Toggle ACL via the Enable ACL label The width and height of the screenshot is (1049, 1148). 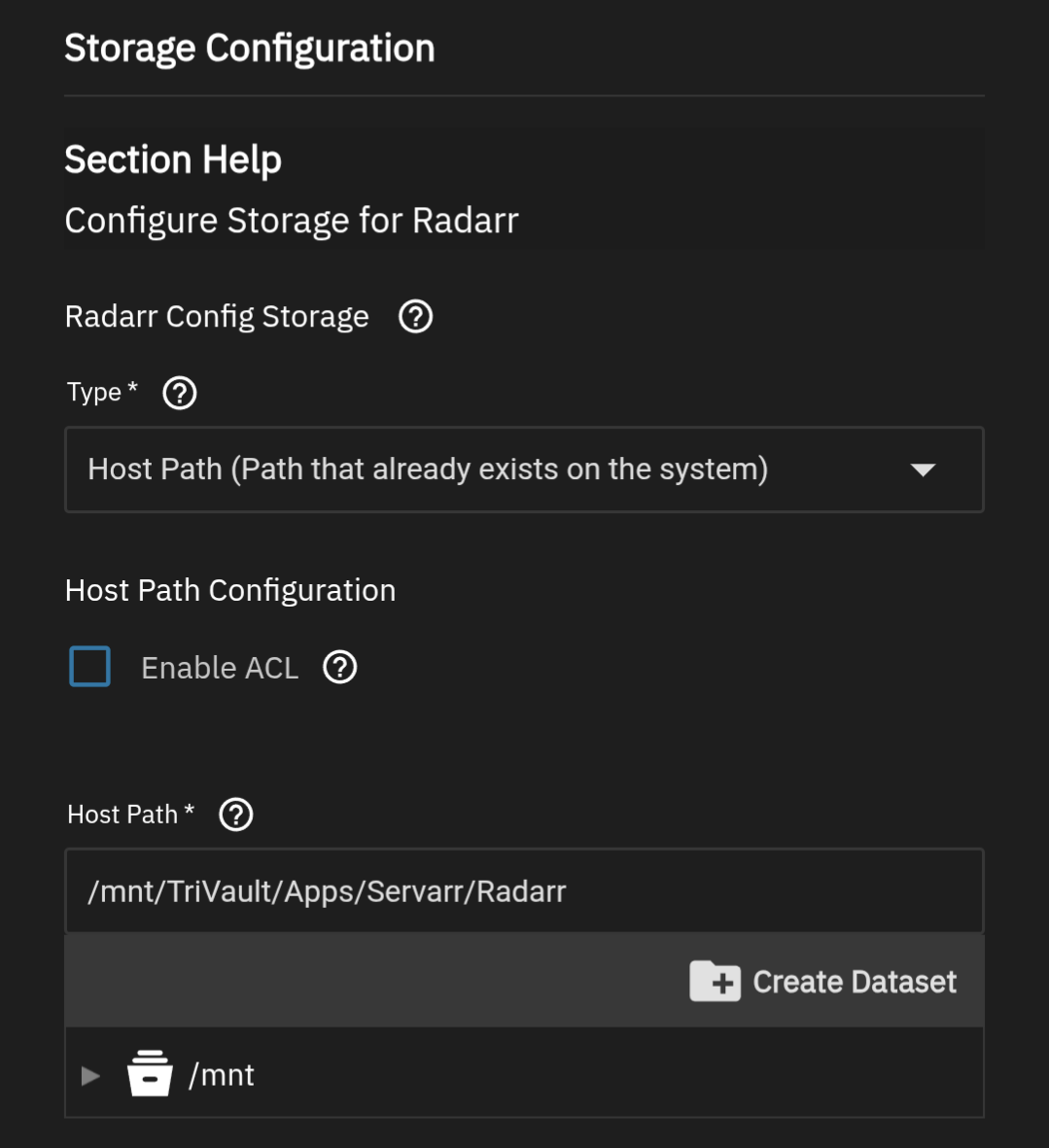pyautogui.click(x=220, y=668)
